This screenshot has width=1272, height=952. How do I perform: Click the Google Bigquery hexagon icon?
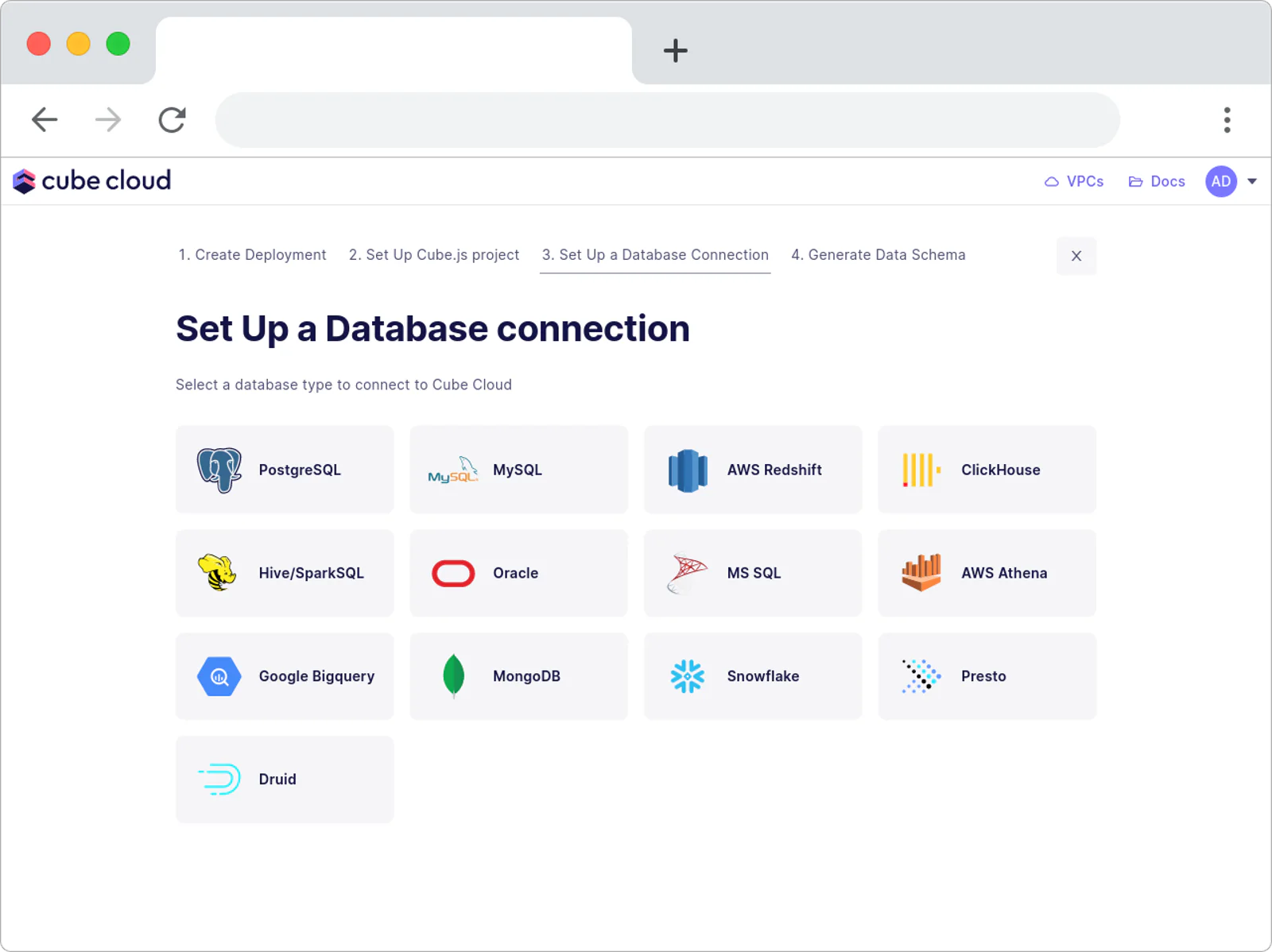tap(219, 676)
